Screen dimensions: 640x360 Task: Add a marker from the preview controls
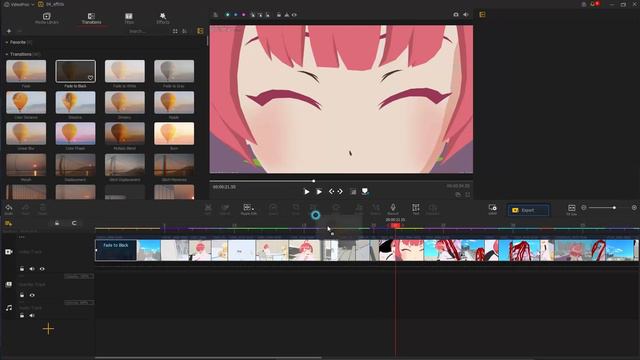[x=365, y=191]
